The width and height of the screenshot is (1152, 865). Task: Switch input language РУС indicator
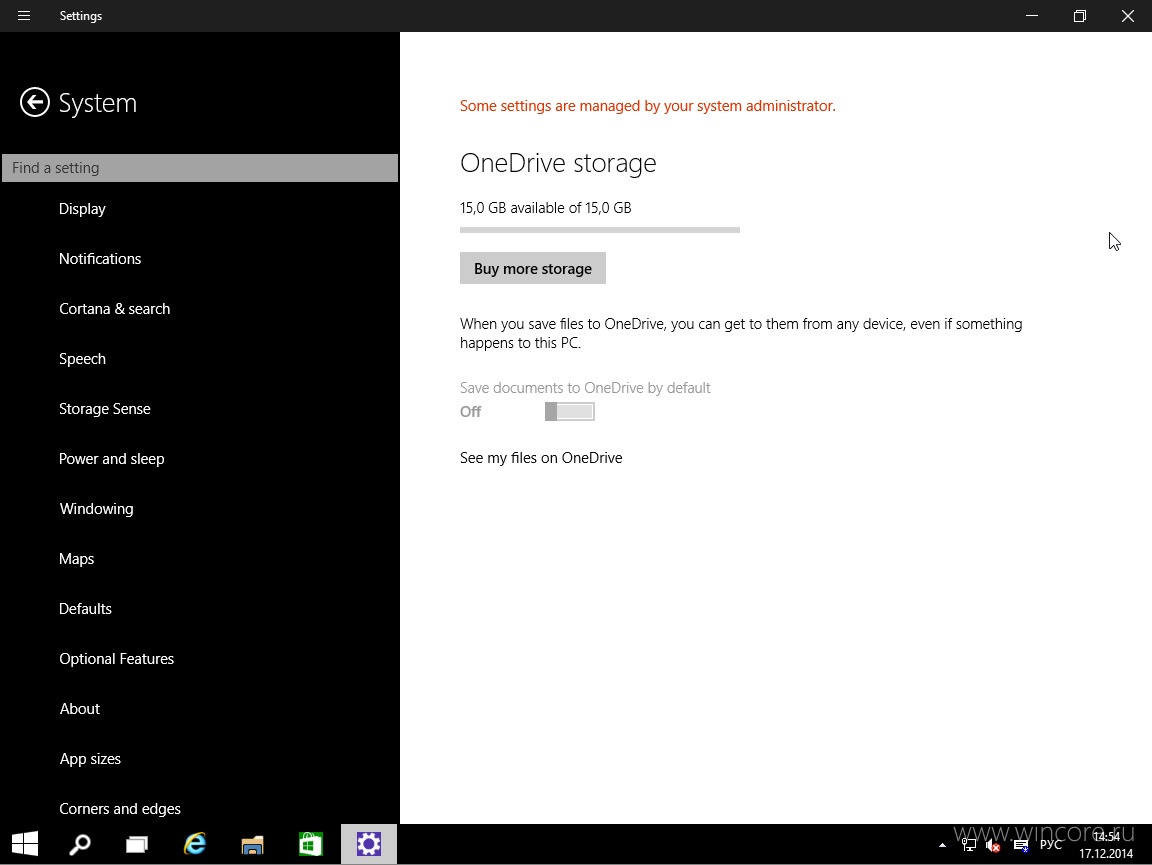pos(1051,845)
